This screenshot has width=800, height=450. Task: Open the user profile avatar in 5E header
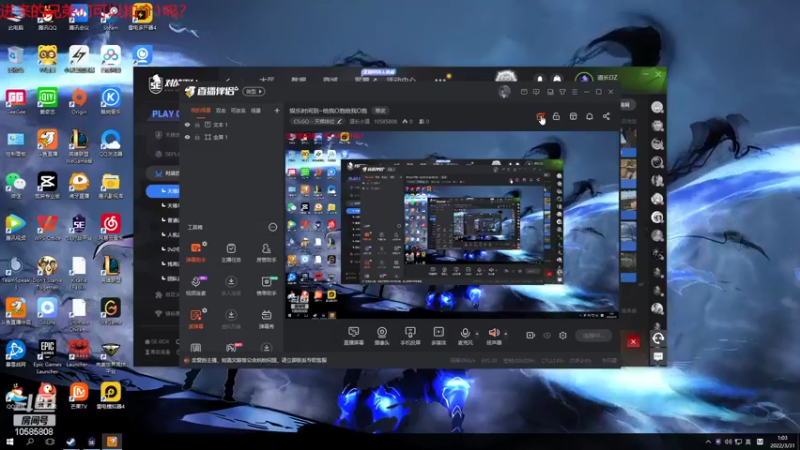click(584, 78)
